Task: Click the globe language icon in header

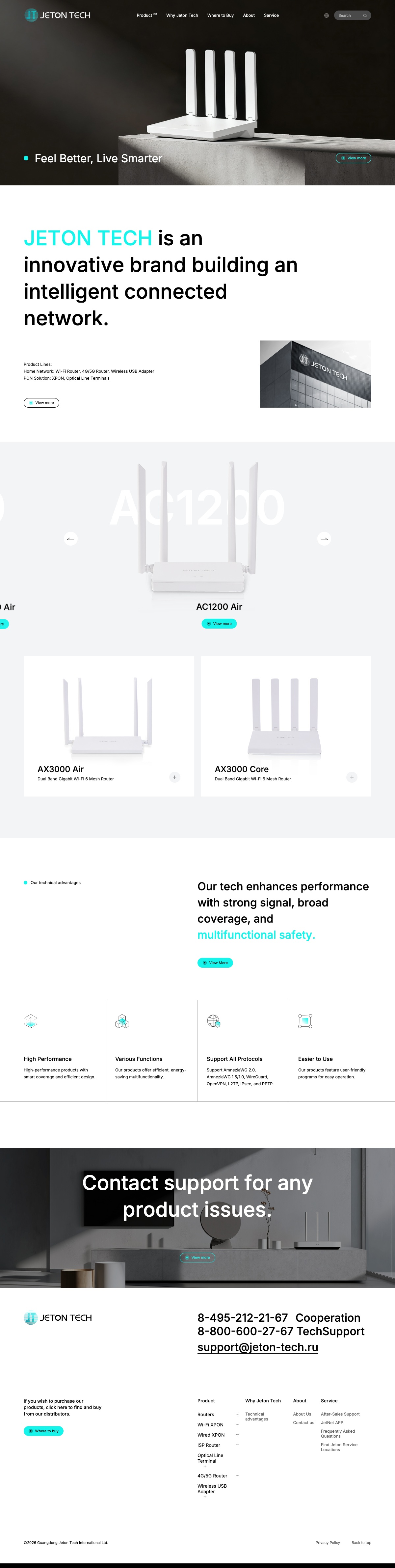Action: click(326, 15)
